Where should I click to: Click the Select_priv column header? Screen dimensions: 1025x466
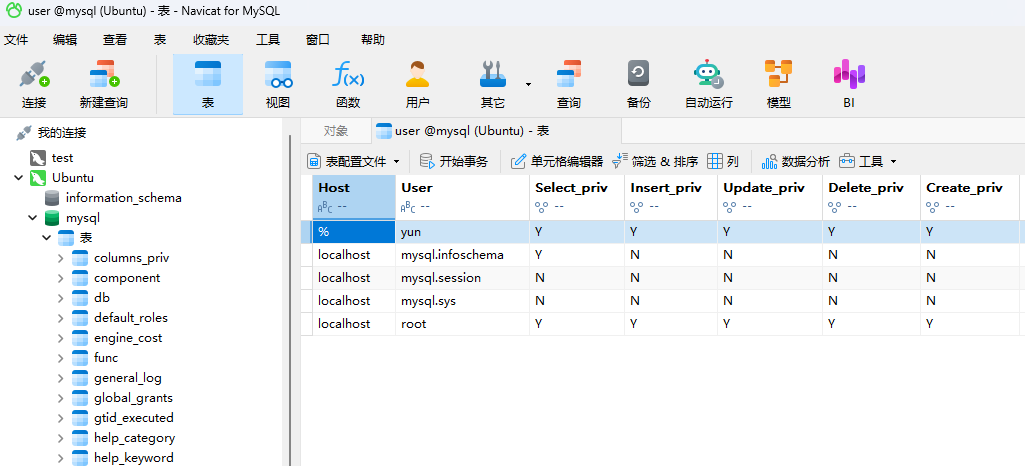[x=577, y=196]
